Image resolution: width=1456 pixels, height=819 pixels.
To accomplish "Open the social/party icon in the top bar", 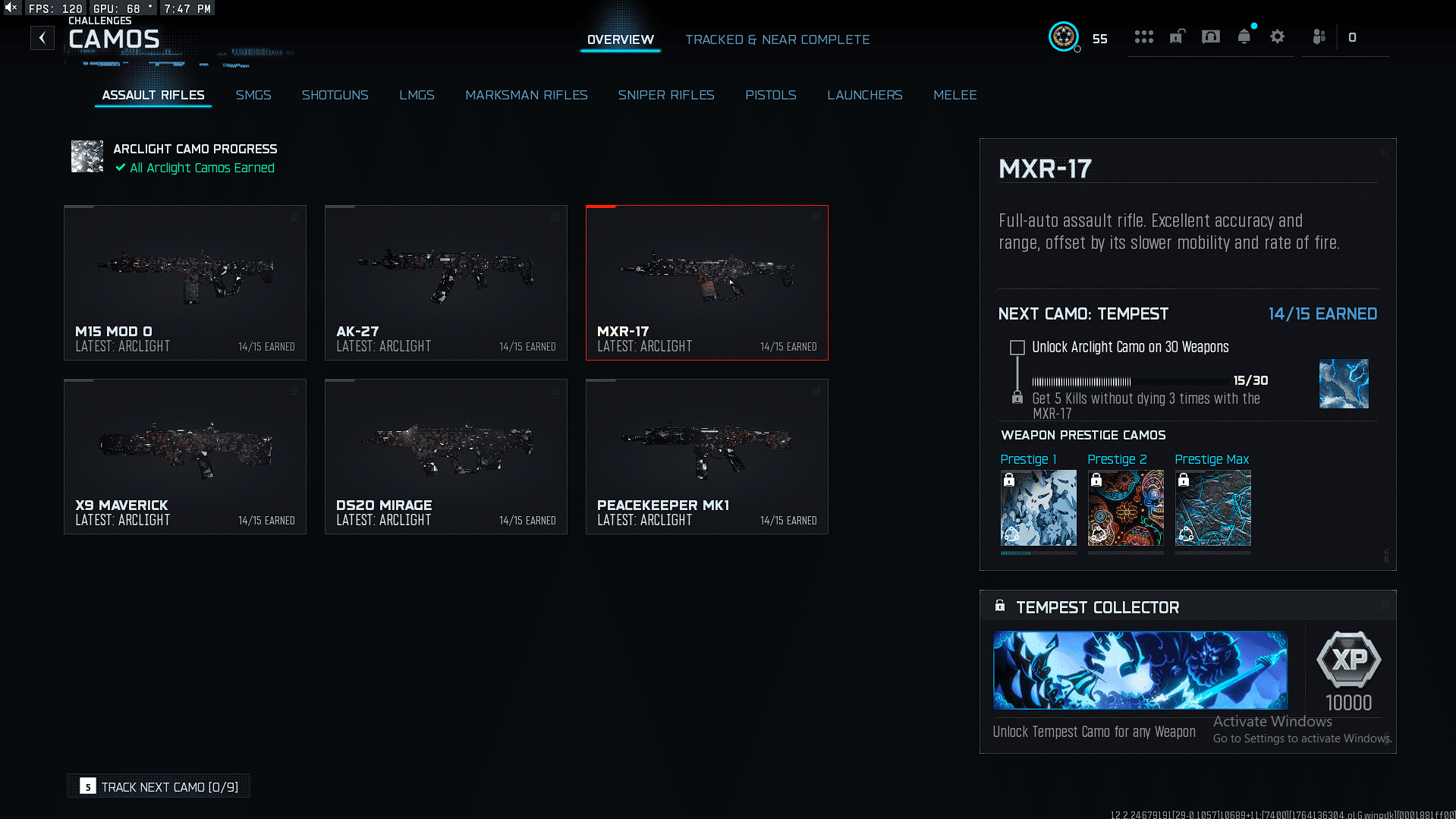I will [1319, 36].
